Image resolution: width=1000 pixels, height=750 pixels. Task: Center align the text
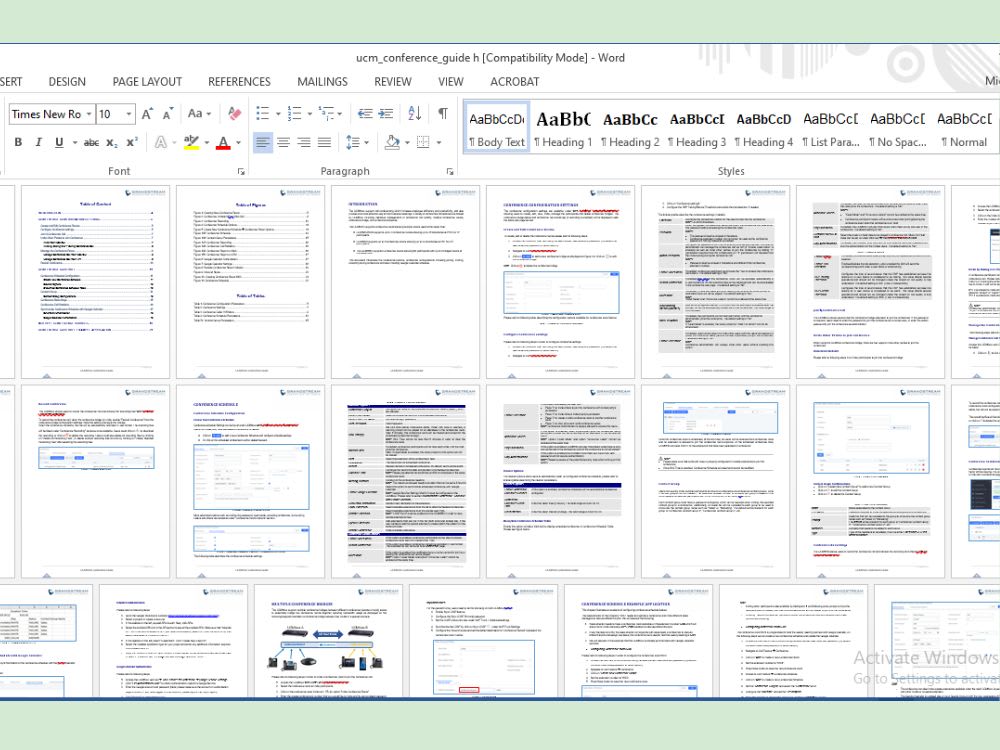(282, 142)
